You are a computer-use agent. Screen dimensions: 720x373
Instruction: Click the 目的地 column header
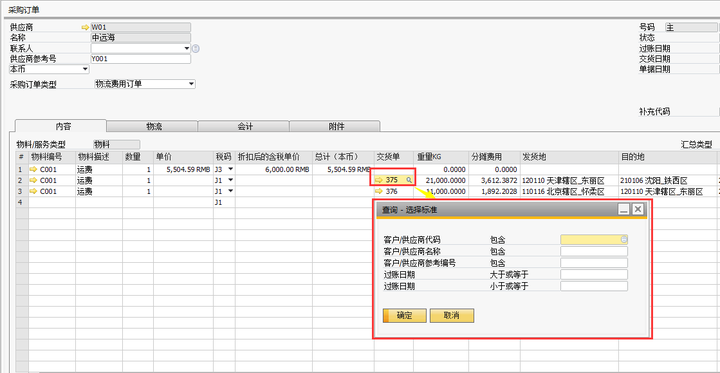pos(668,158)
